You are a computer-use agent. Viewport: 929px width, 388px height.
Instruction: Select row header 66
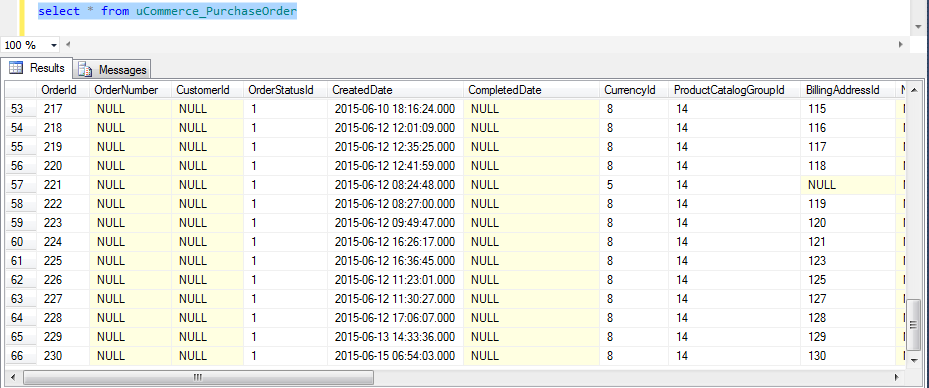(x=21, y=356)
